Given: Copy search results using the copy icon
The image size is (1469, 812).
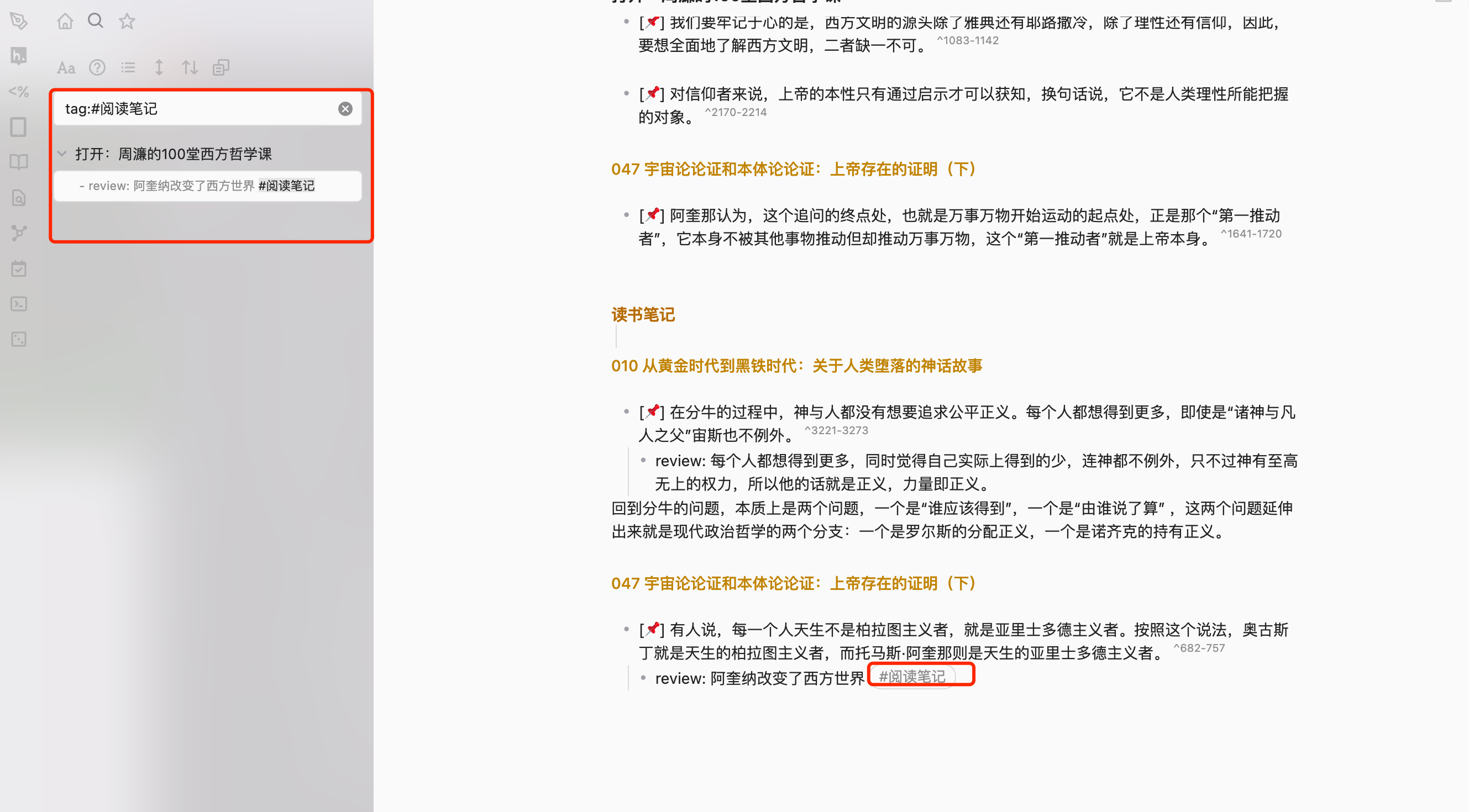Looking at the screenshot, I should coord(221,67).
